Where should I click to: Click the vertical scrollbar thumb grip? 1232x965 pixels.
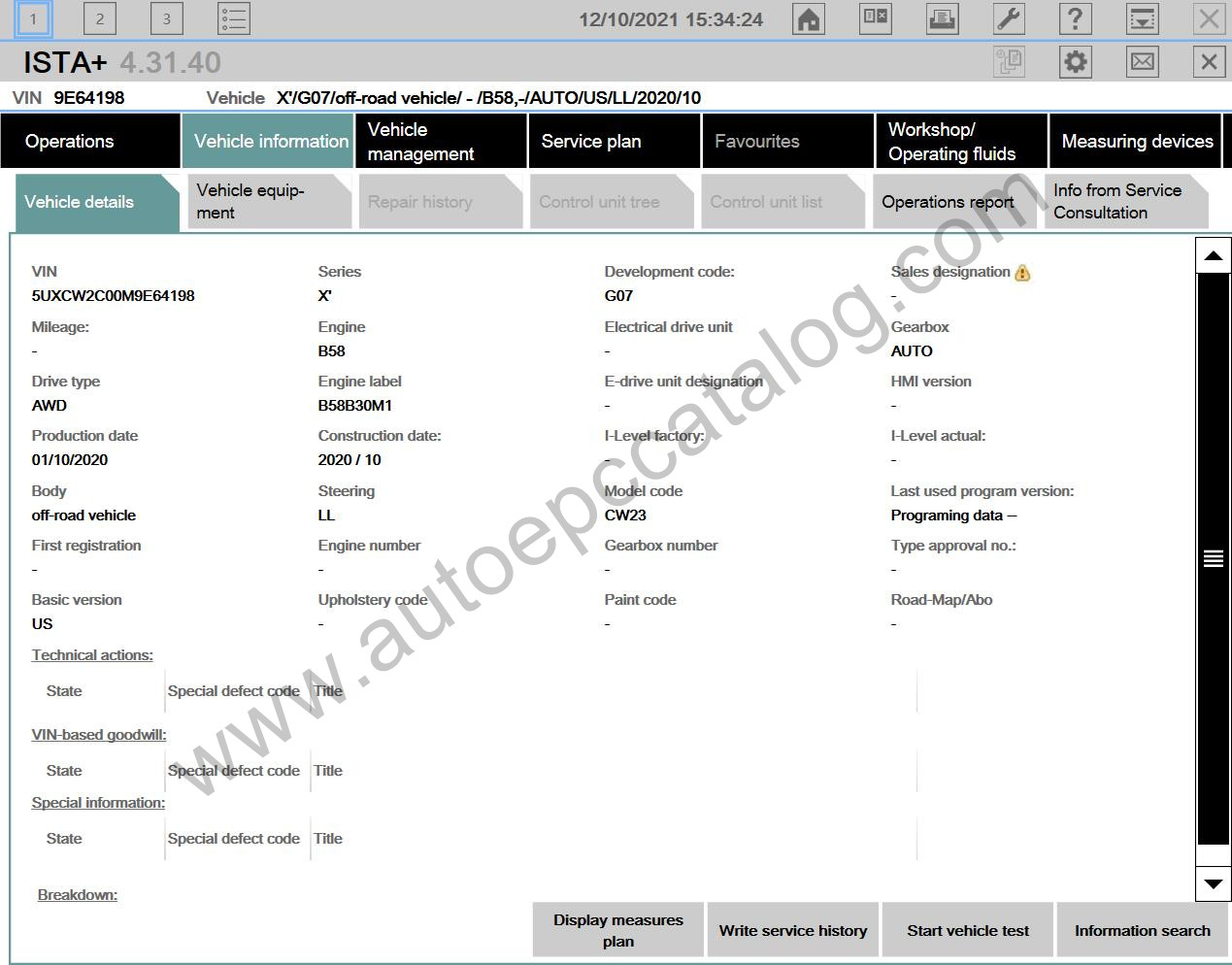point(1213,558)
